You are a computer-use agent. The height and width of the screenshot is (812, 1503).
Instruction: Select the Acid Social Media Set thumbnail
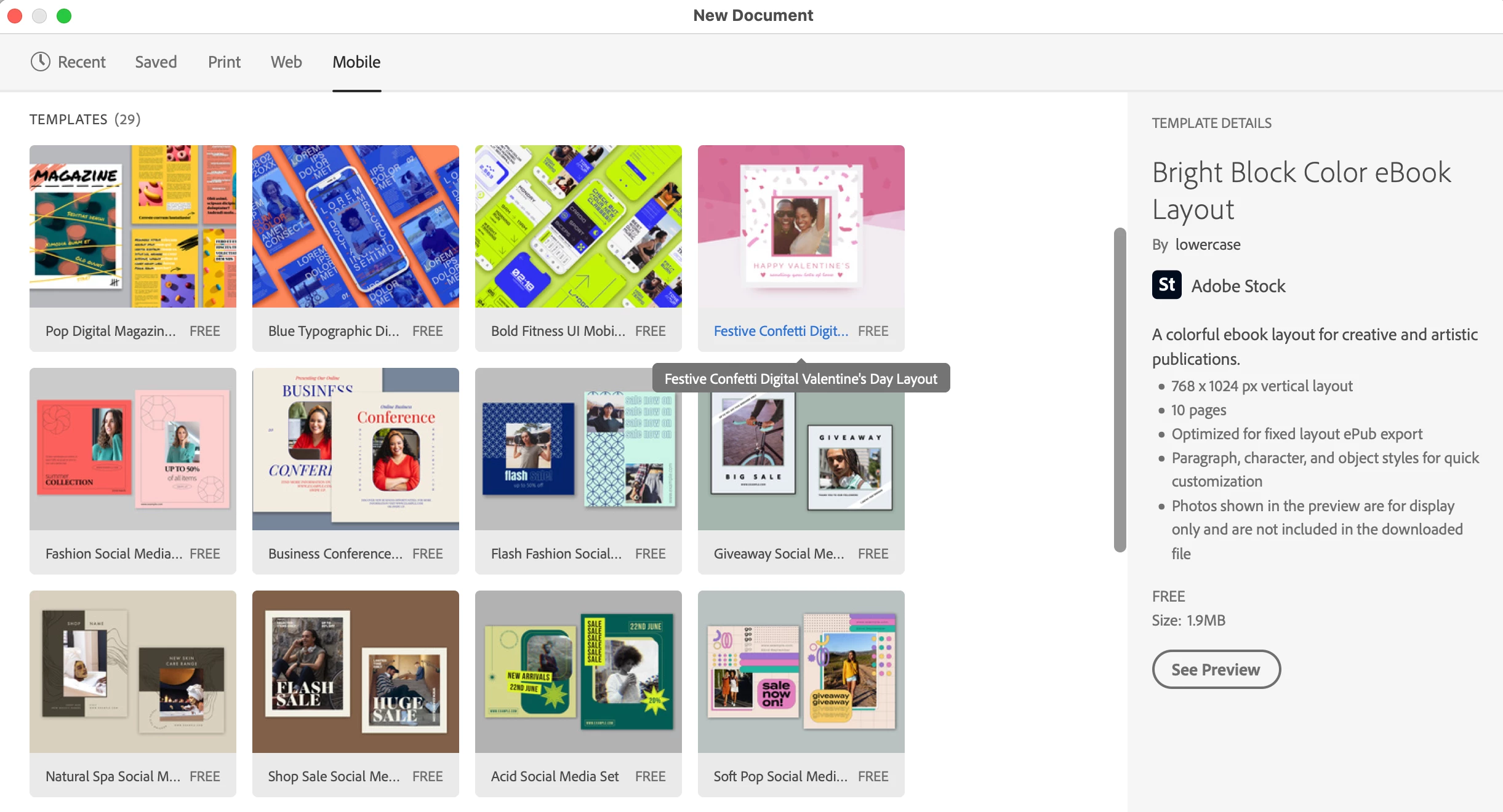[579, 672]
